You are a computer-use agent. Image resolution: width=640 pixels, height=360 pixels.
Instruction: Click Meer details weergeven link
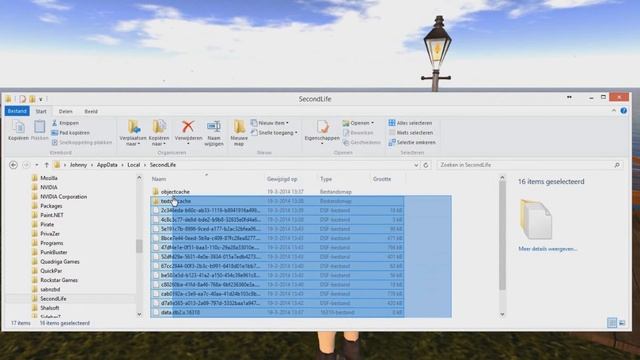(547, 249)
